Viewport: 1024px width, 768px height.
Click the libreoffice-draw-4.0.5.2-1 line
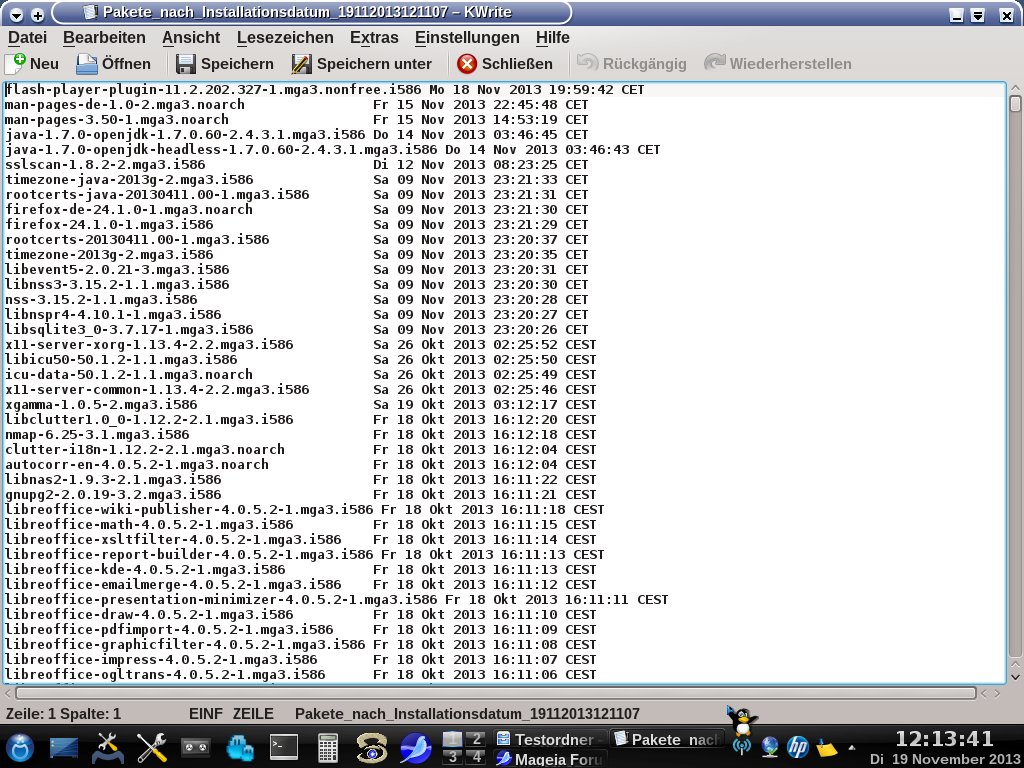(300, 615)
